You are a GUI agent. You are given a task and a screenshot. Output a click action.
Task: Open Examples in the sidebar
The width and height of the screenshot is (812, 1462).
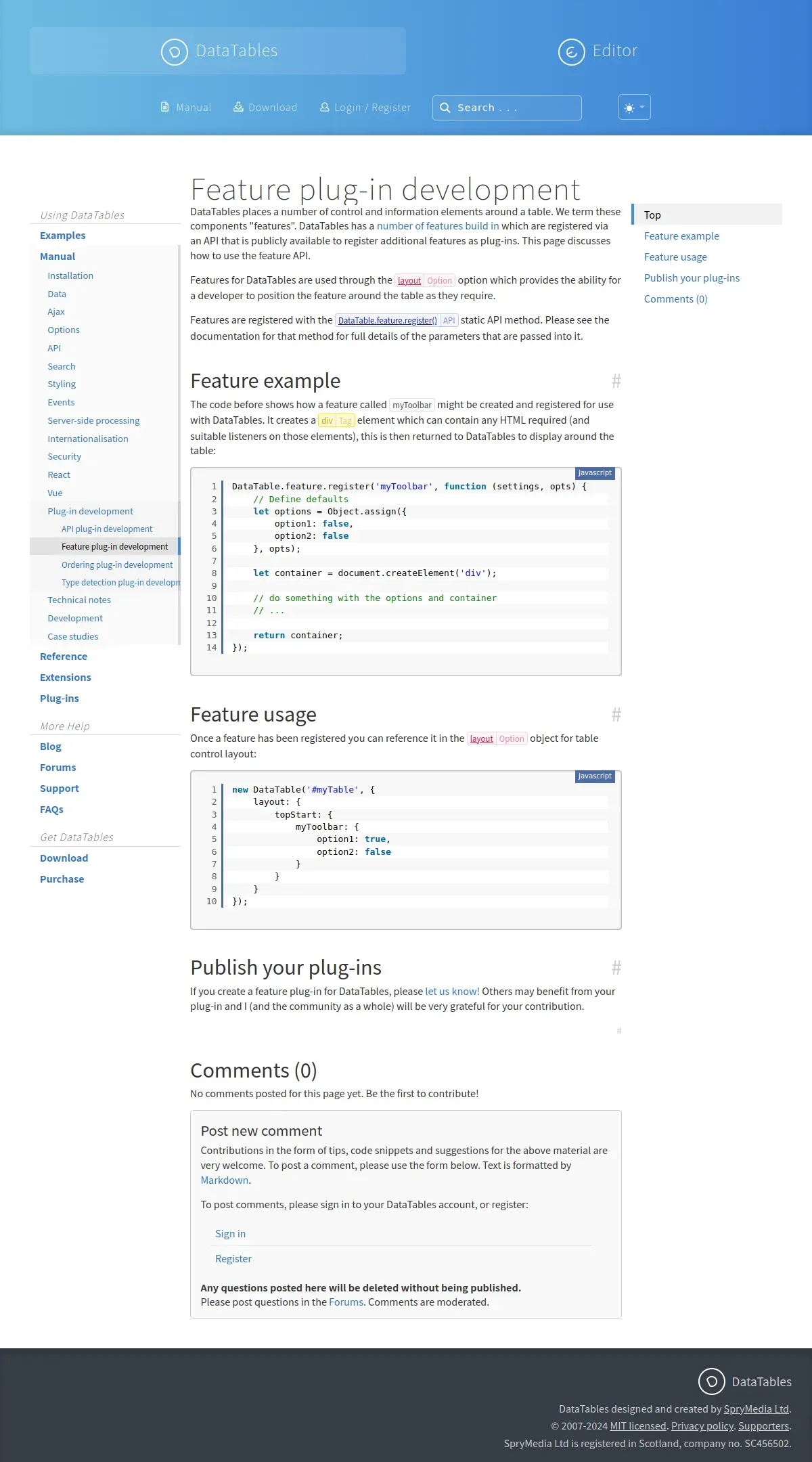tap(63, 236)
